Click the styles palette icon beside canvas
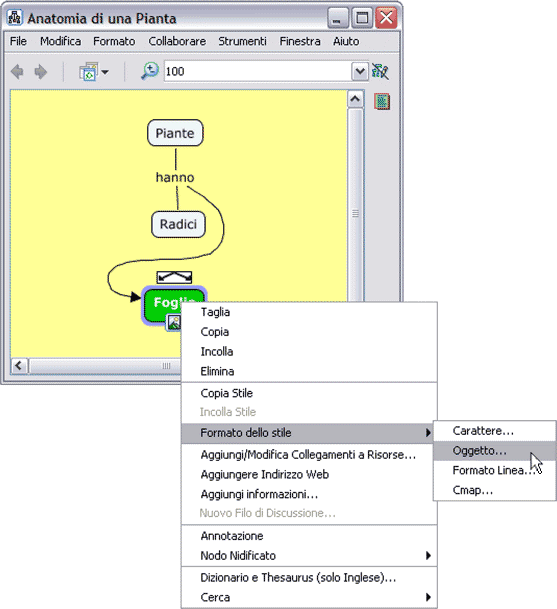Image resolution: width=557 pixels, height=609 pixels. pyautogui.click(x=382, y=102)
